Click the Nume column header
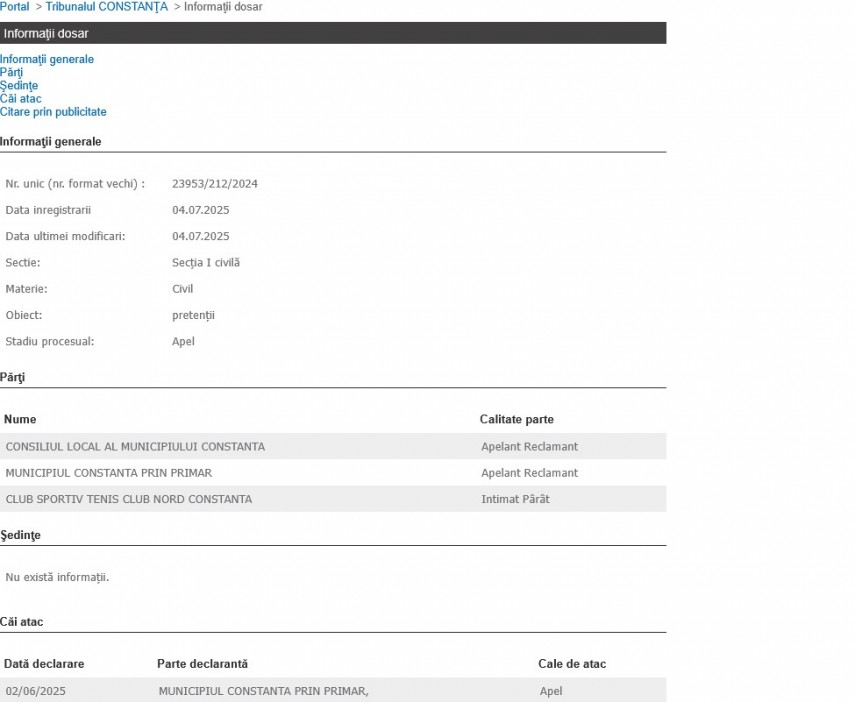 click(x=20, y=419)
